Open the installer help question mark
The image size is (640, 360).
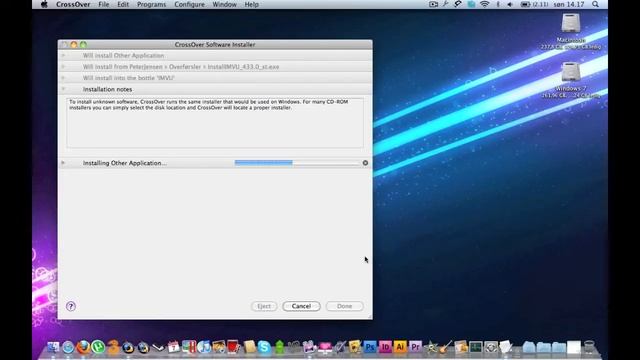click(71, 306)
